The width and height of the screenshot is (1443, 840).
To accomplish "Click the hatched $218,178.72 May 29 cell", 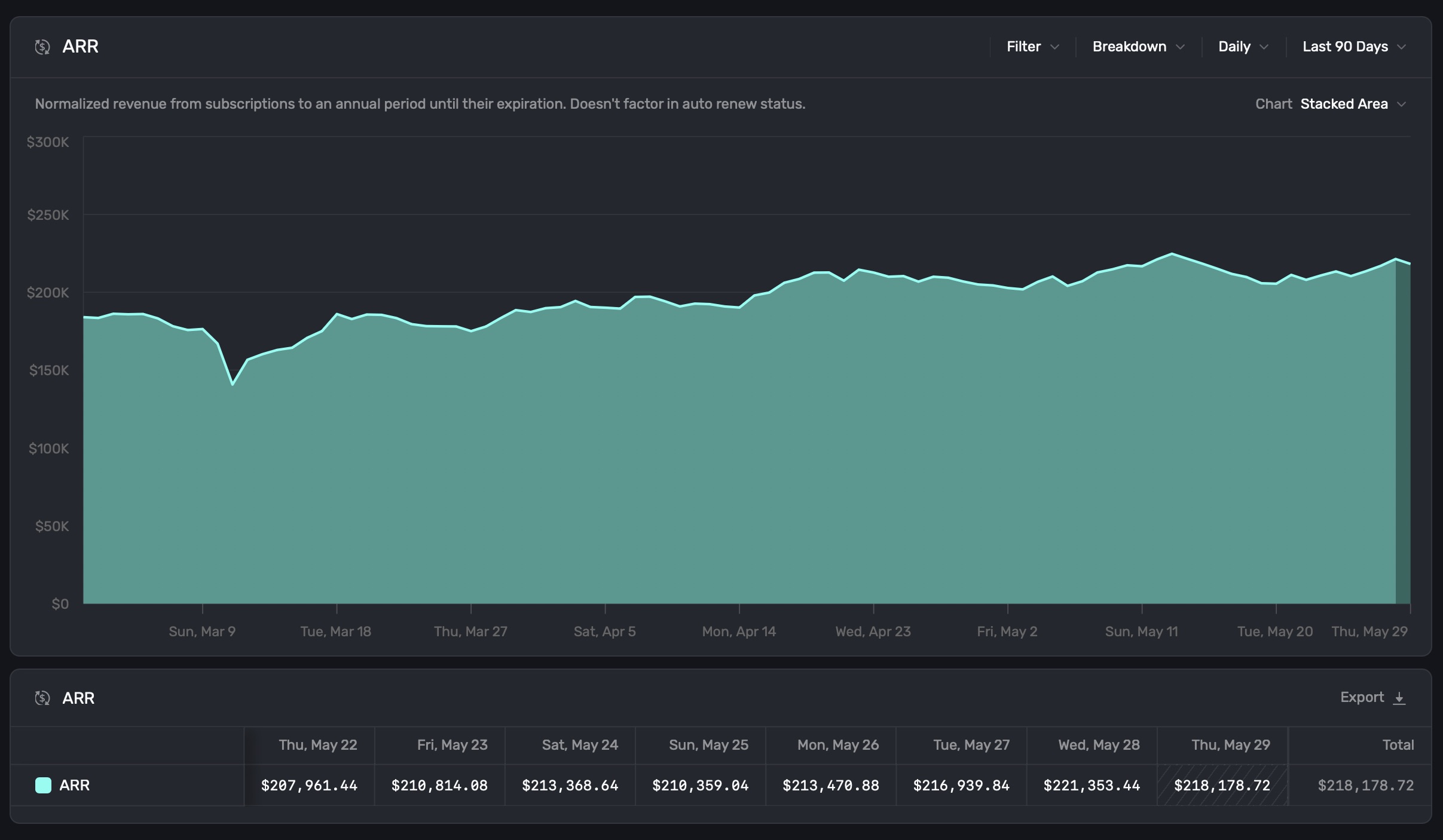I will click(1222, 785).
